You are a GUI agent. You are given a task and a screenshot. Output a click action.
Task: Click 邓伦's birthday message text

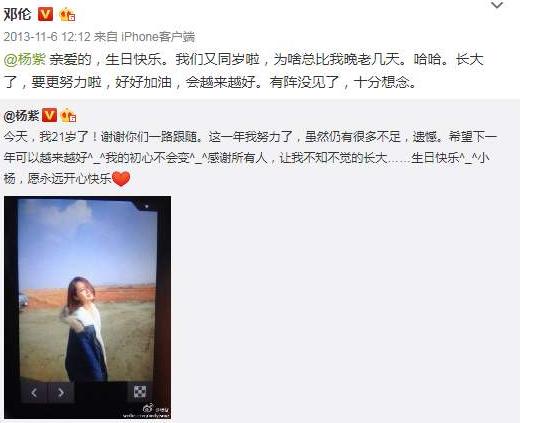(243, 71)
